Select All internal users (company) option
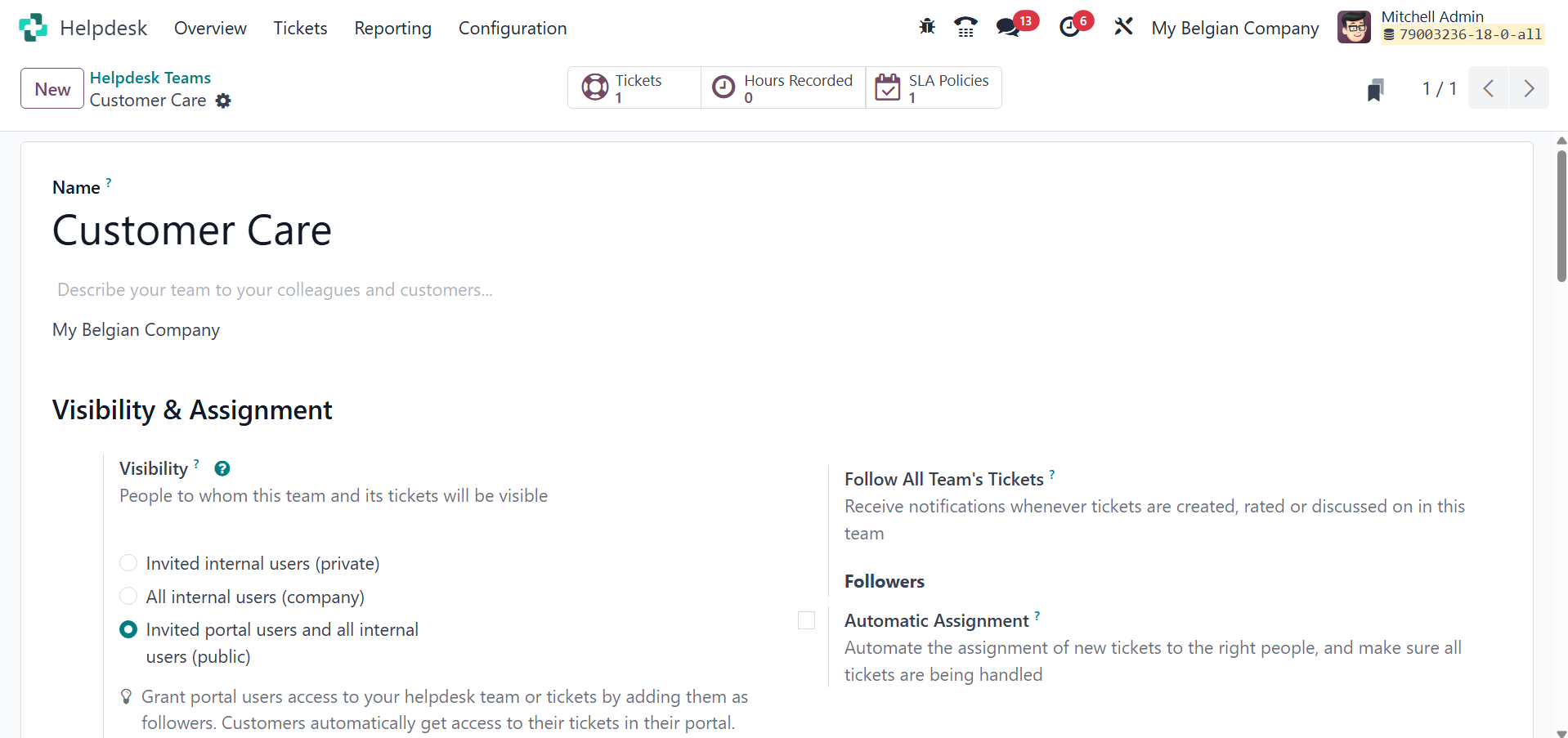1568x738 pixels. coord(128,597)
